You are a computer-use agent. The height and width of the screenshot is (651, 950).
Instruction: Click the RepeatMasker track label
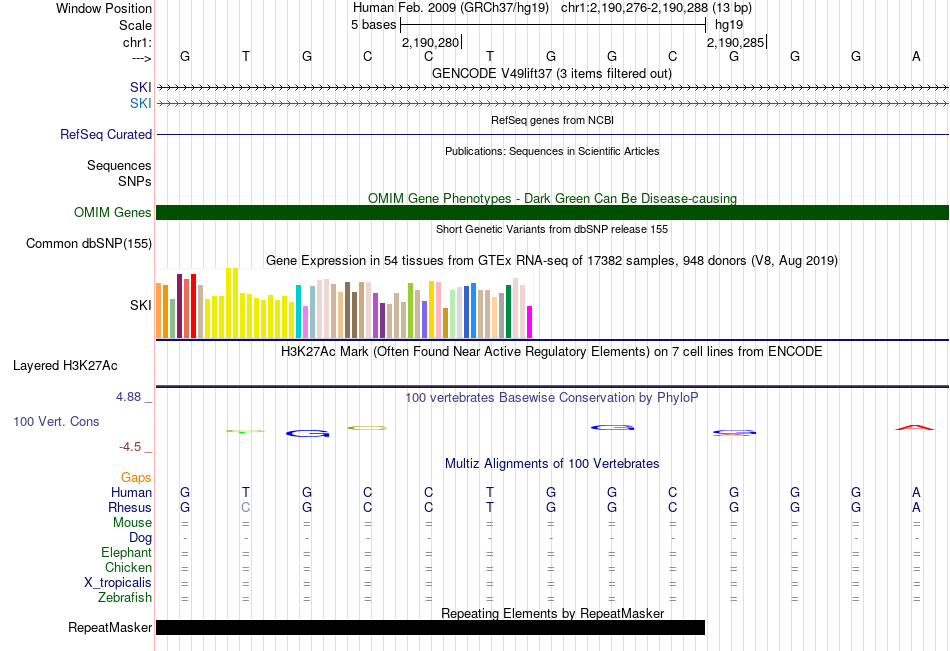pyautogui.click(x=110, y=627)
